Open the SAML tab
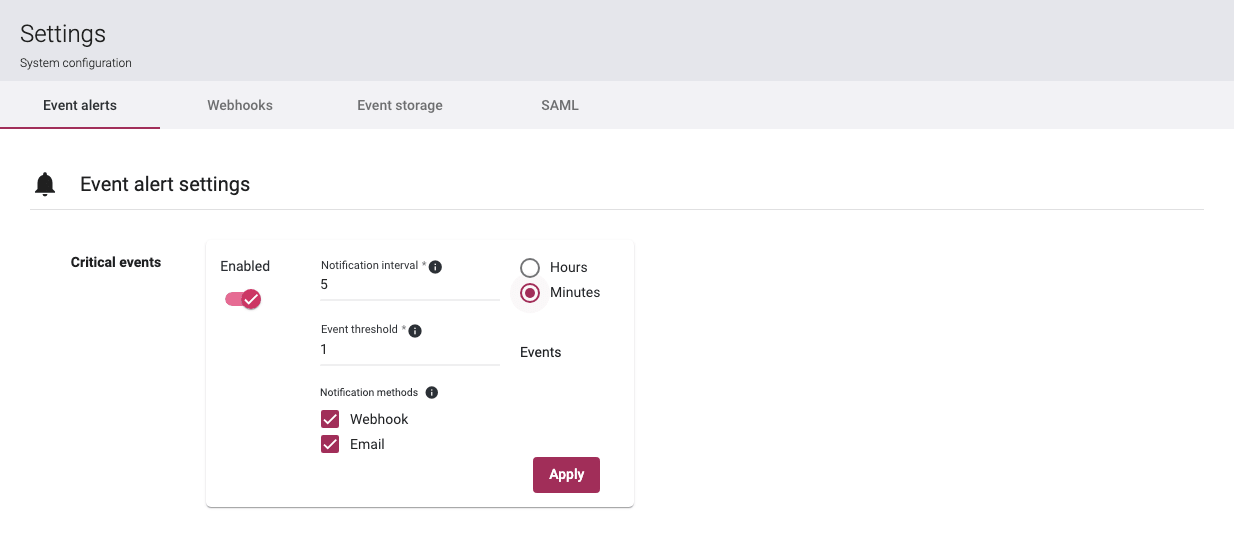Image resolution: width=1234 pixels, height=534 pixels. click(x=560, y=105)
